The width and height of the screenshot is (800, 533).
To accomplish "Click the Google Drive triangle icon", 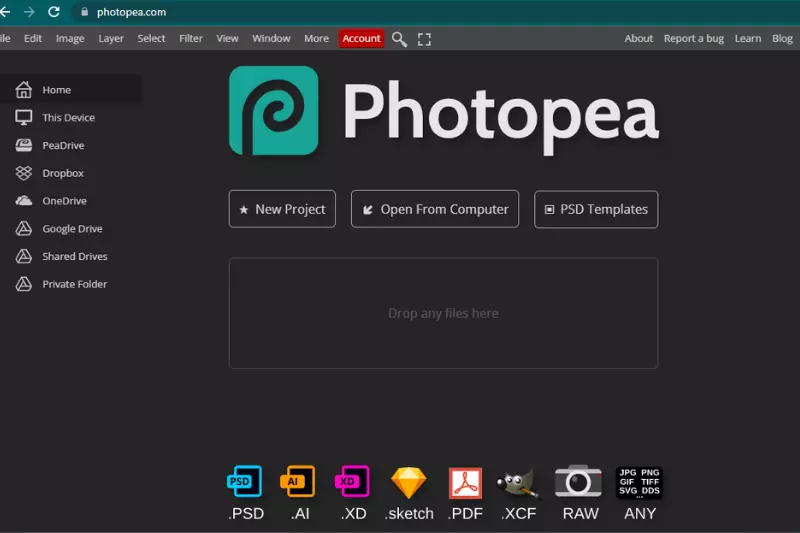I will pyautogui.click(x=23, y=229).
